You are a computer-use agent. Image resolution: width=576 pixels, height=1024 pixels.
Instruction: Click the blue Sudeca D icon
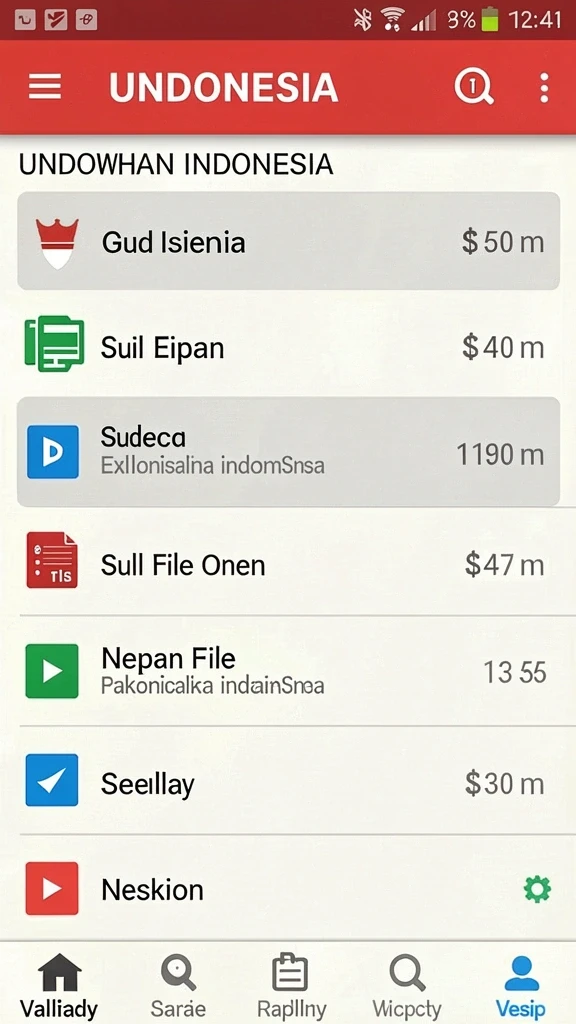53,452
